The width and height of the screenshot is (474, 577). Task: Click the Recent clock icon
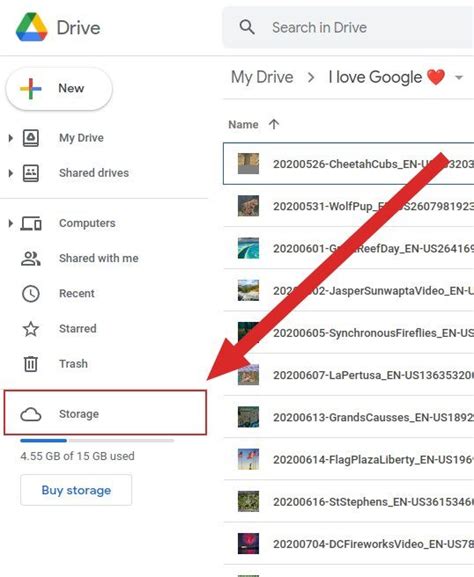[31, 294]
